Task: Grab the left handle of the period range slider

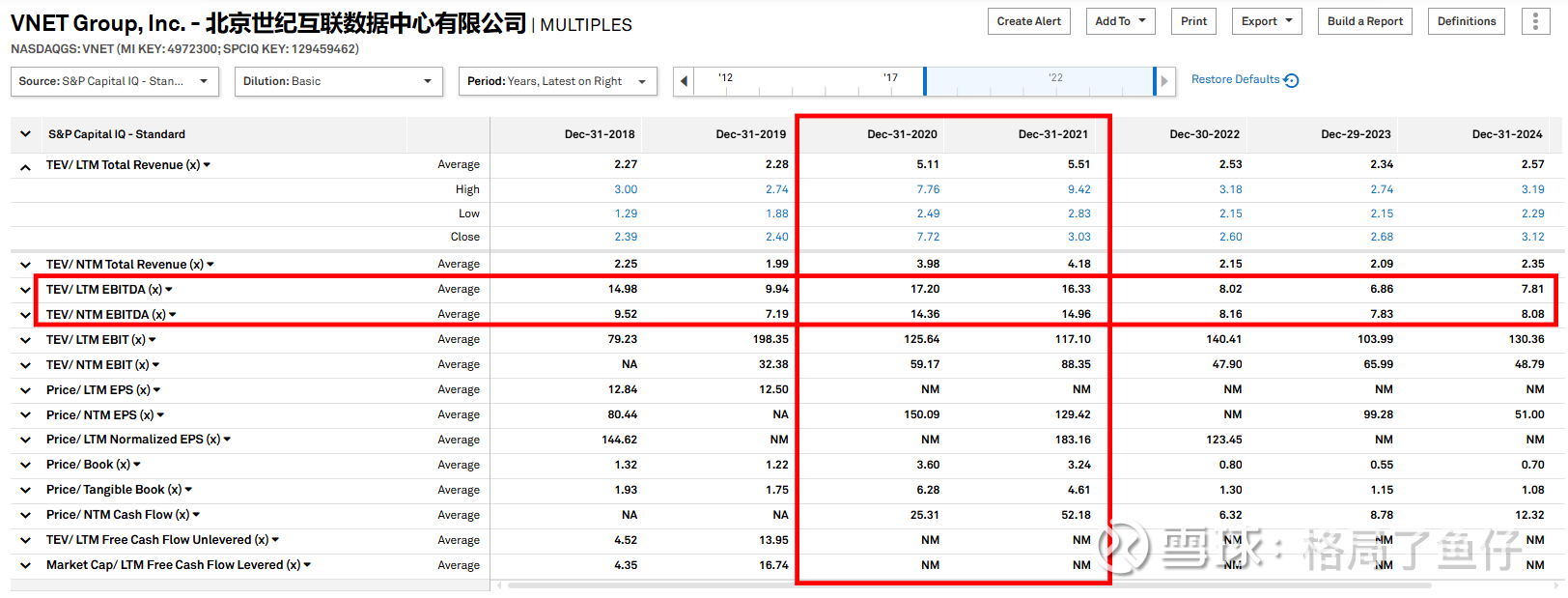Action: pos(925,81)
